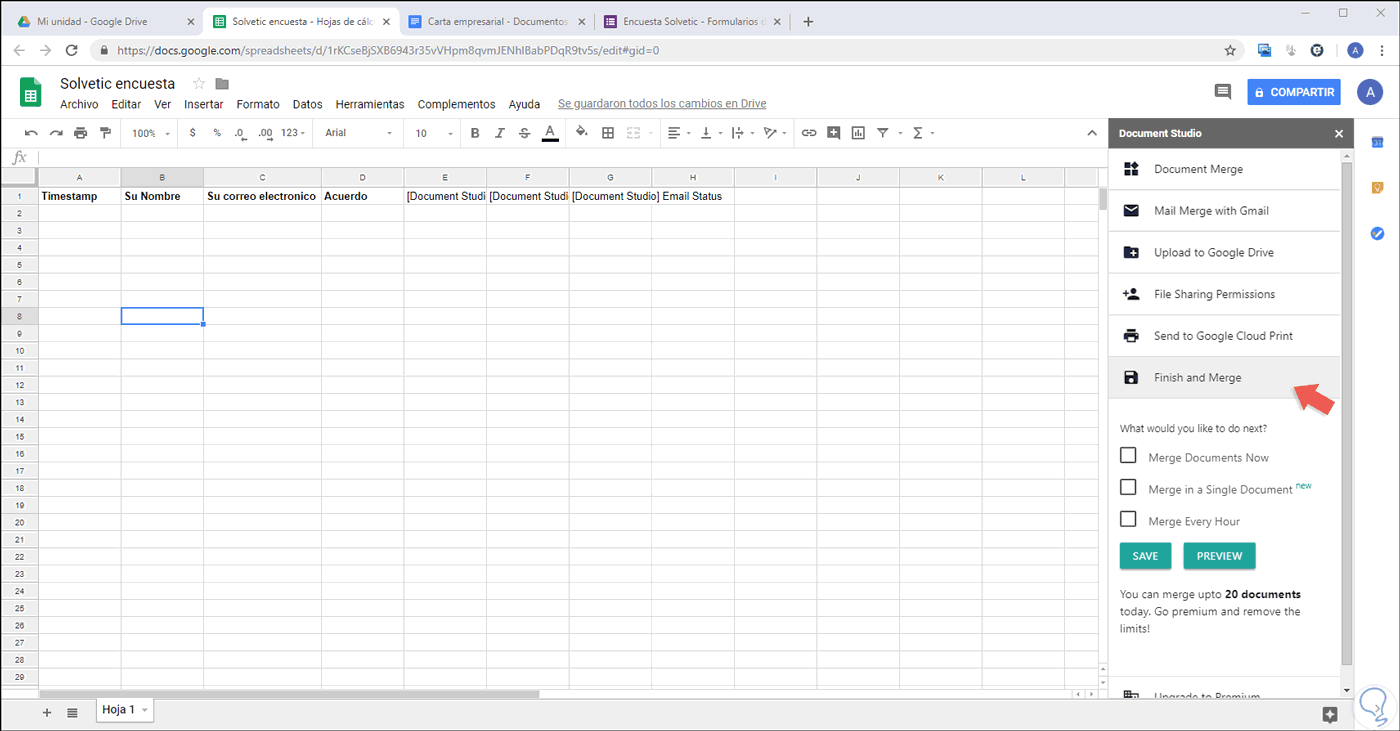Image resolution: width=1400 pixels, height=731 pixels.
Task: Open the Insertar menu
Action: [204, 104]
